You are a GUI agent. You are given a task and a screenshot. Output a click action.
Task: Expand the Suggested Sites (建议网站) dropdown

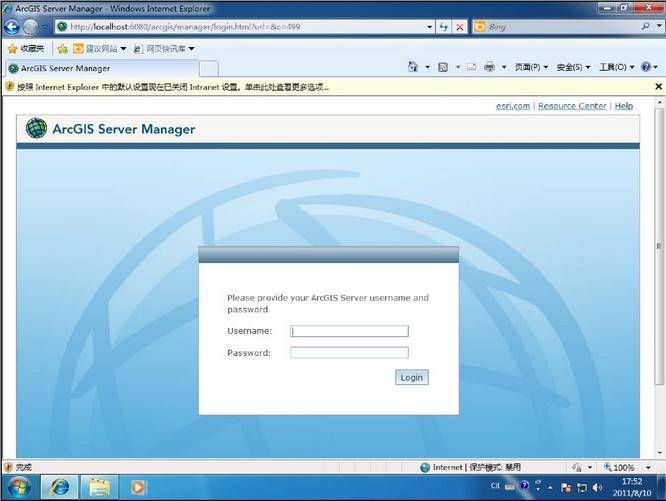point(123,49)
